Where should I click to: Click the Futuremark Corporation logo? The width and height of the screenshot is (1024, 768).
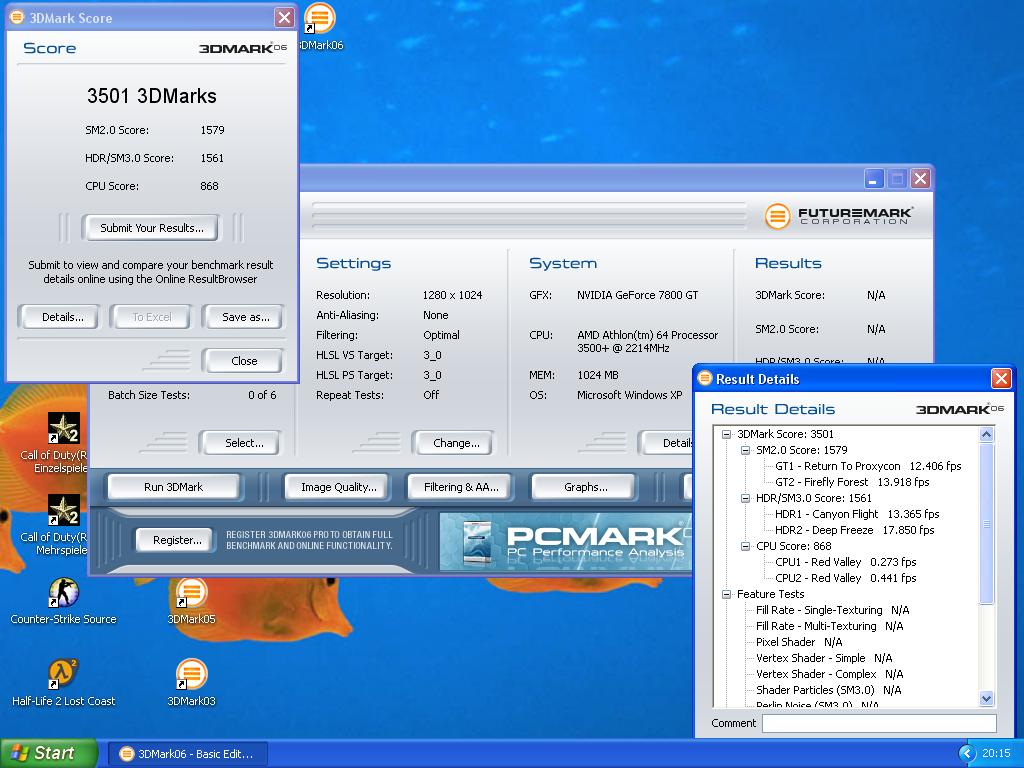coord(839,216)
